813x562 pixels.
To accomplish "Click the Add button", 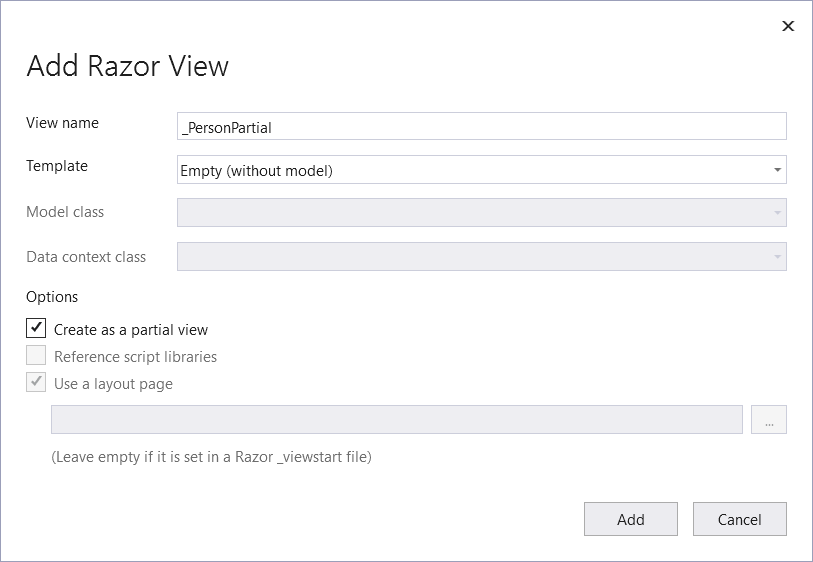I will [x=631, y=519].
